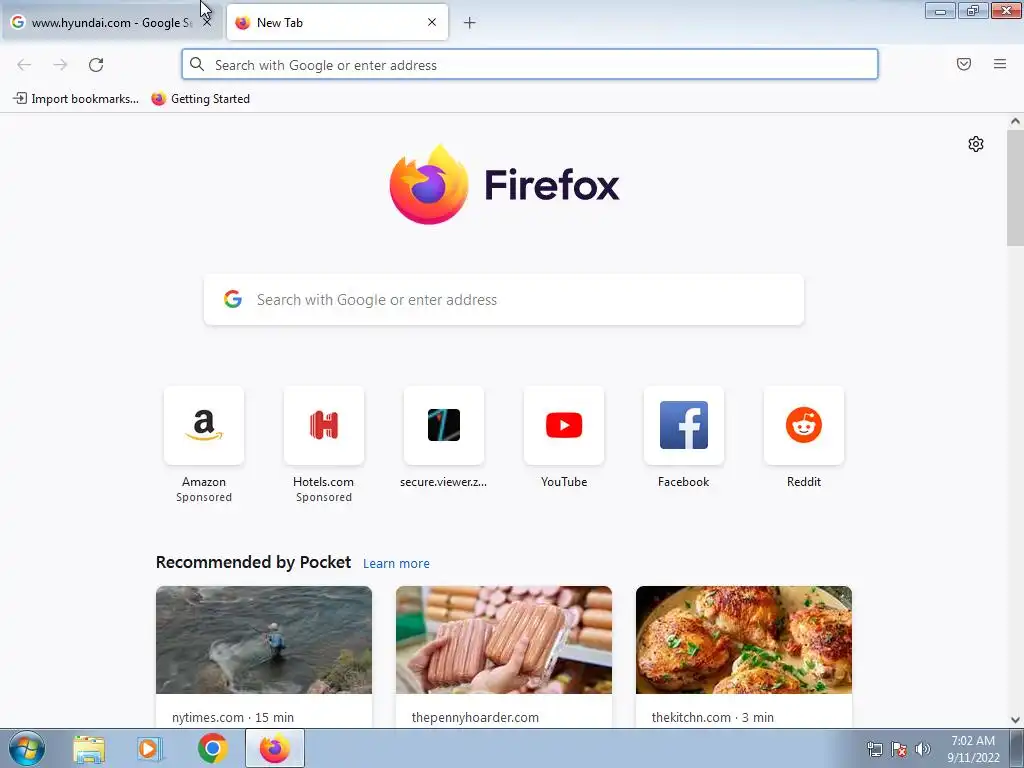Open thekitchn.com chicken article image

(x=744, y=640)
